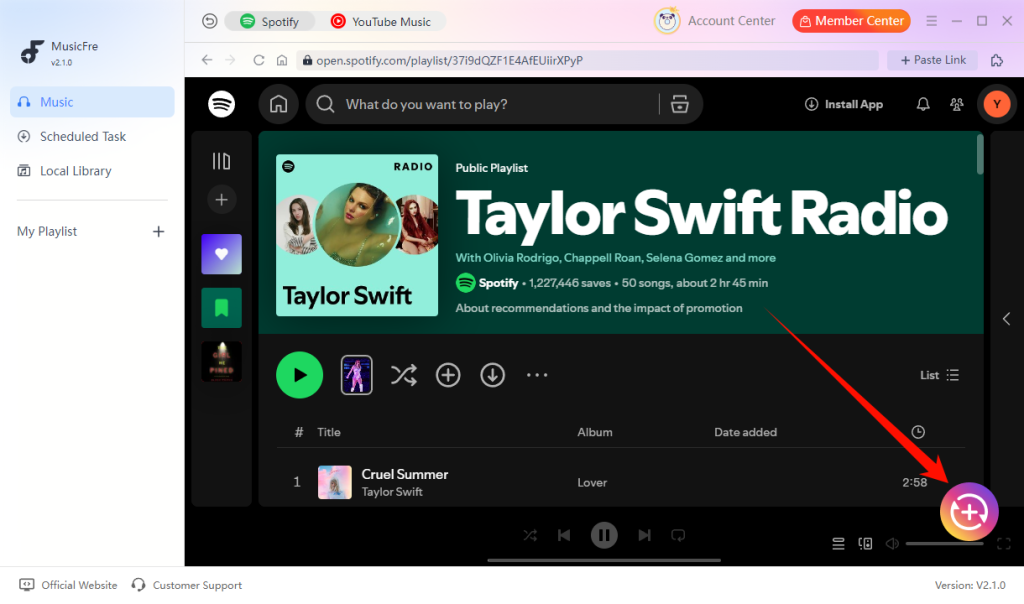The image size is (1024, 604).
Task: Skip to previous track
Action: (x=564, y=535)
